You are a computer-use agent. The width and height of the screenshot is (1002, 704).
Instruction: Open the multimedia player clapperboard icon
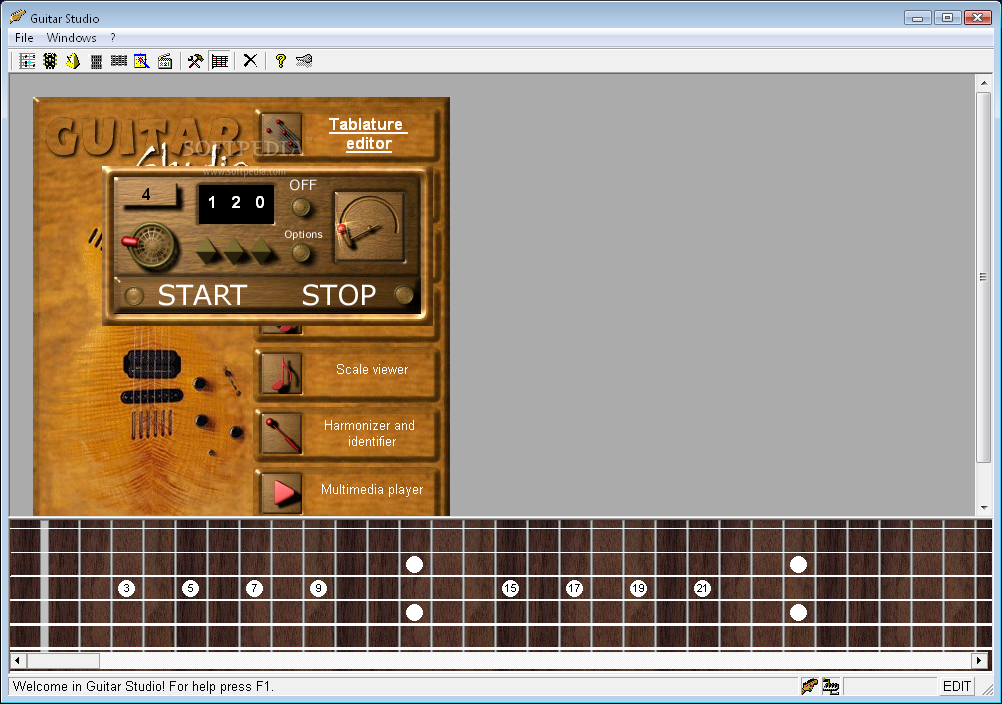(x=165, y=61)
